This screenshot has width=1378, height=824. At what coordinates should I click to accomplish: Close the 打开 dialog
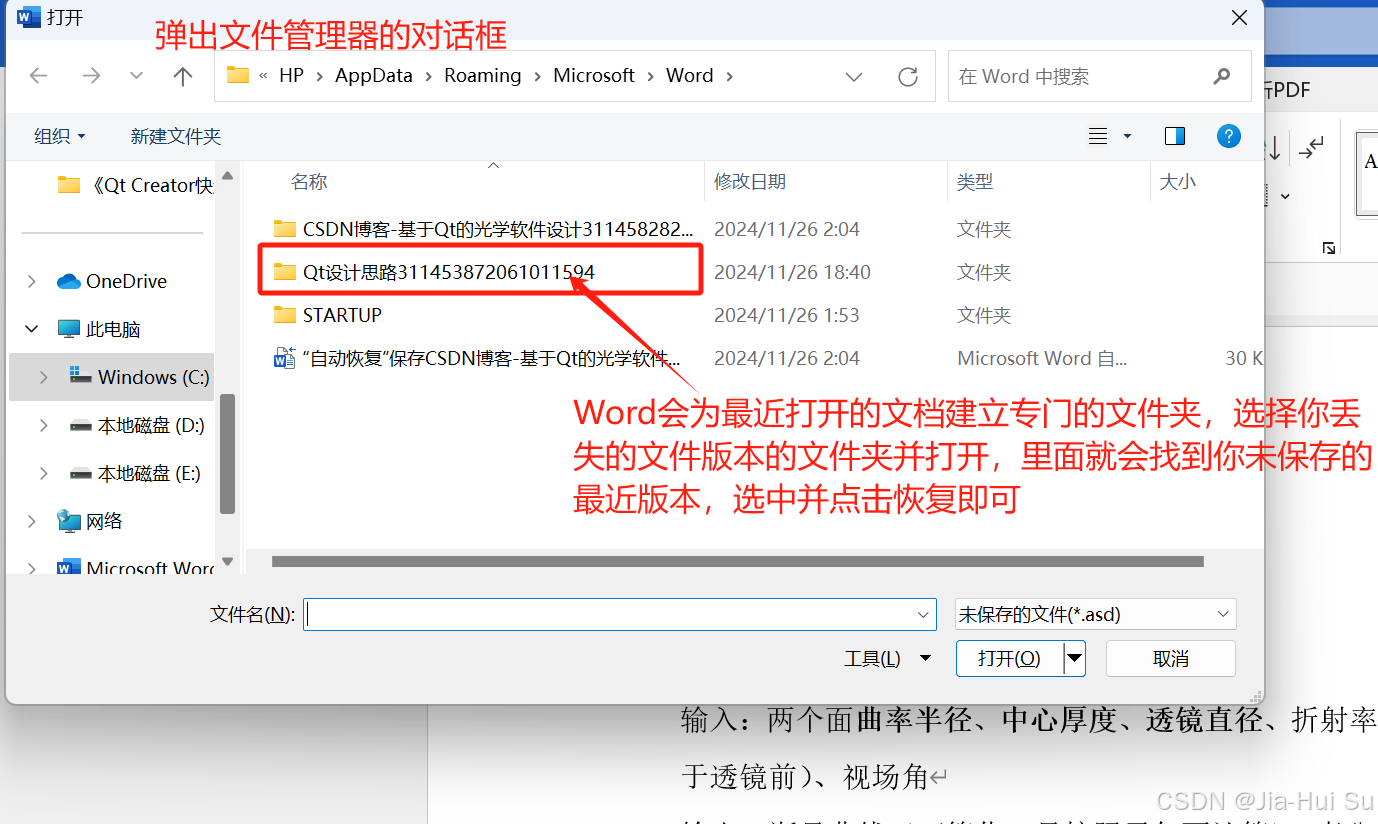point(1239,18)
